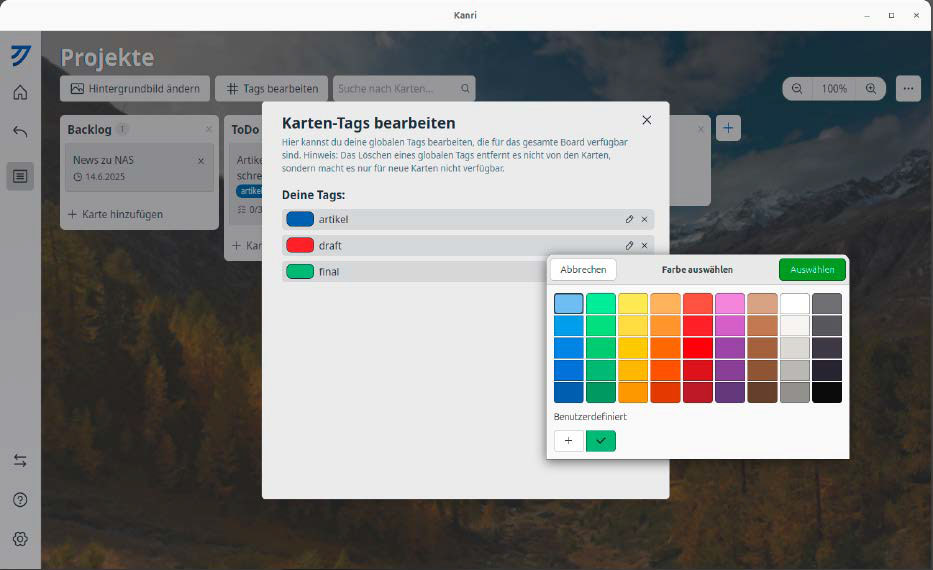The image size is (933, 570).
Task: Select the checked green custom color
Action: coord(601,441)
